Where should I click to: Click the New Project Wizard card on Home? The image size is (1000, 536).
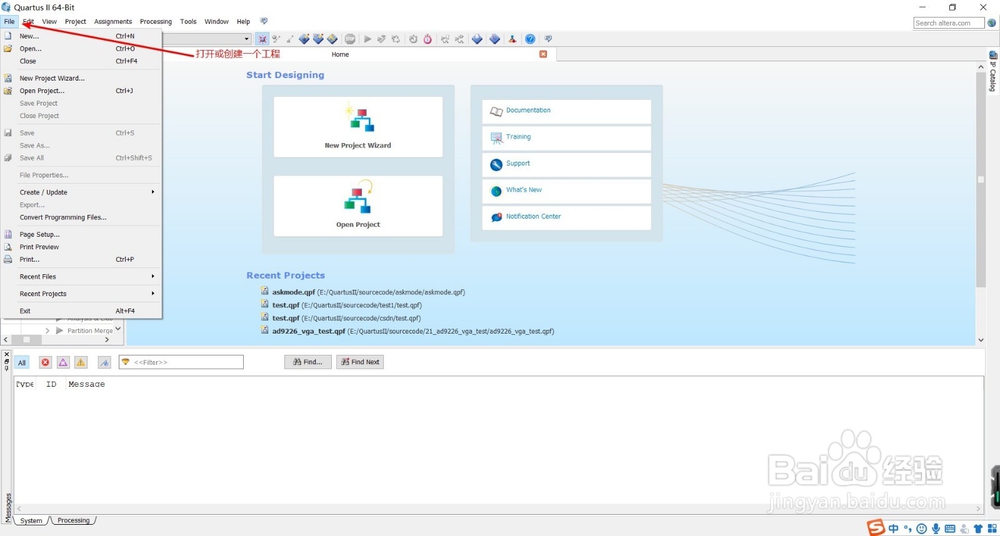(x=358, y=127)
